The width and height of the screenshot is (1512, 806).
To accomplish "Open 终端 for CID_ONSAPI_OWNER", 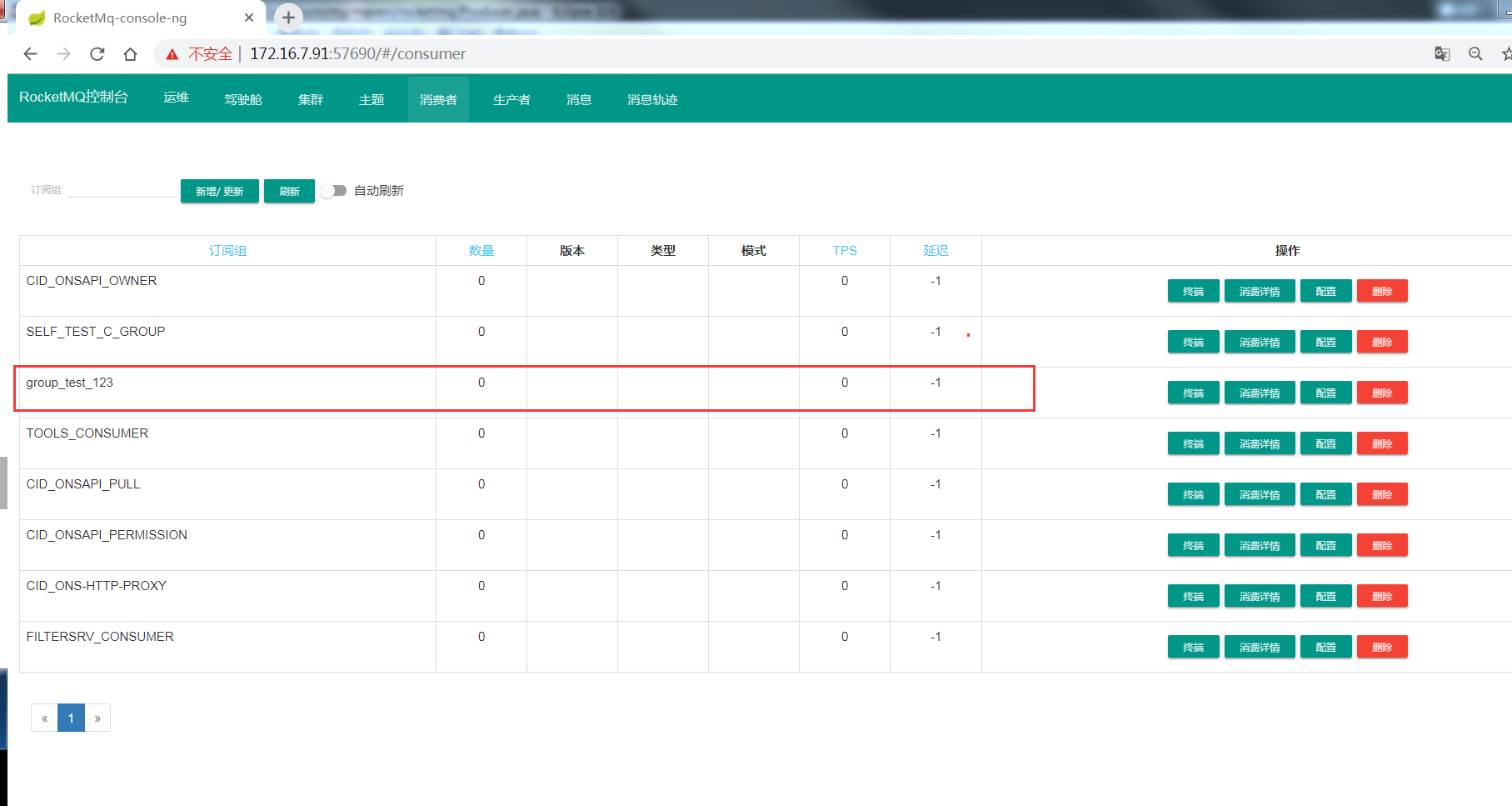I will click(1194, 291).
